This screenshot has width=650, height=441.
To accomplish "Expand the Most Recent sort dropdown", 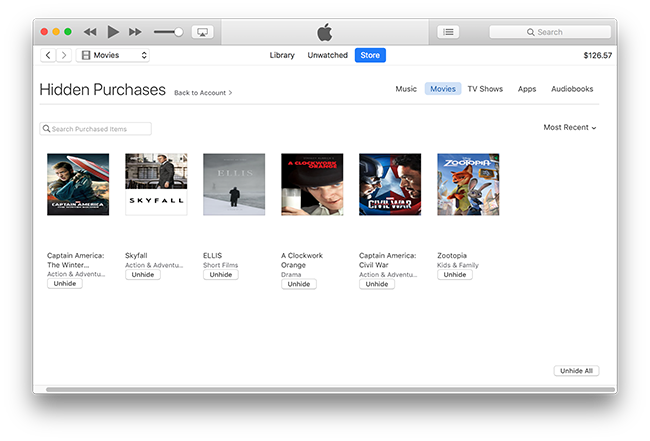I will pyautogui.click(x=569, y=128).
